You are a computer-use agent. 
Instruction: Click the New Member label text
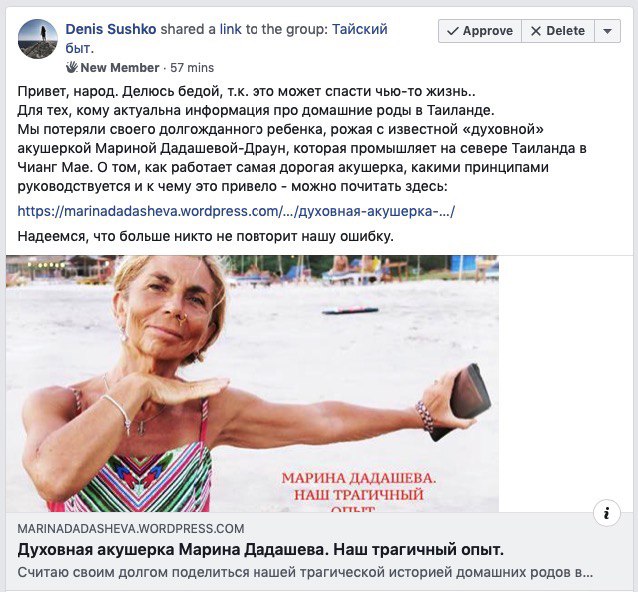pos(120,68)
